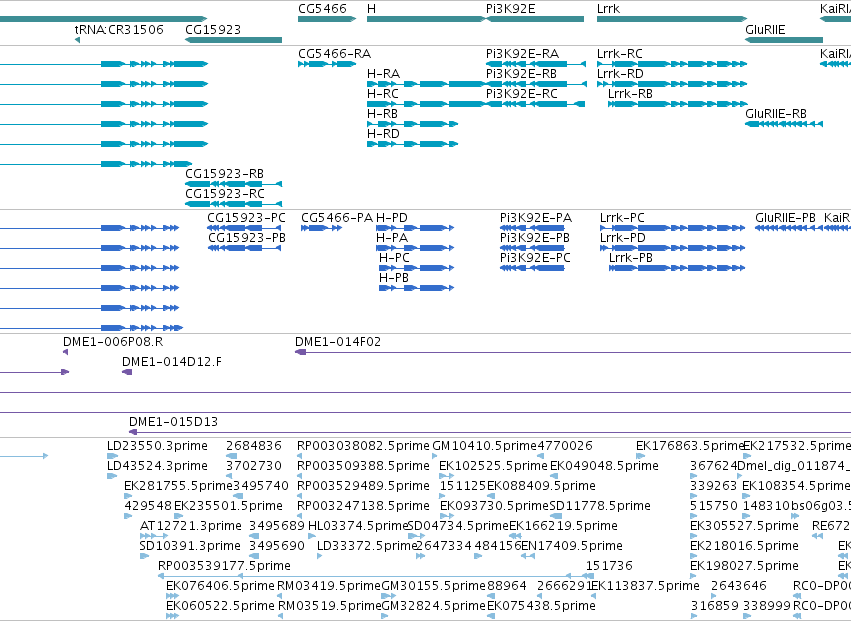Open transcript Pi3K92E-RC
Screen dimensions: 851x621
(x=535, y=104)
